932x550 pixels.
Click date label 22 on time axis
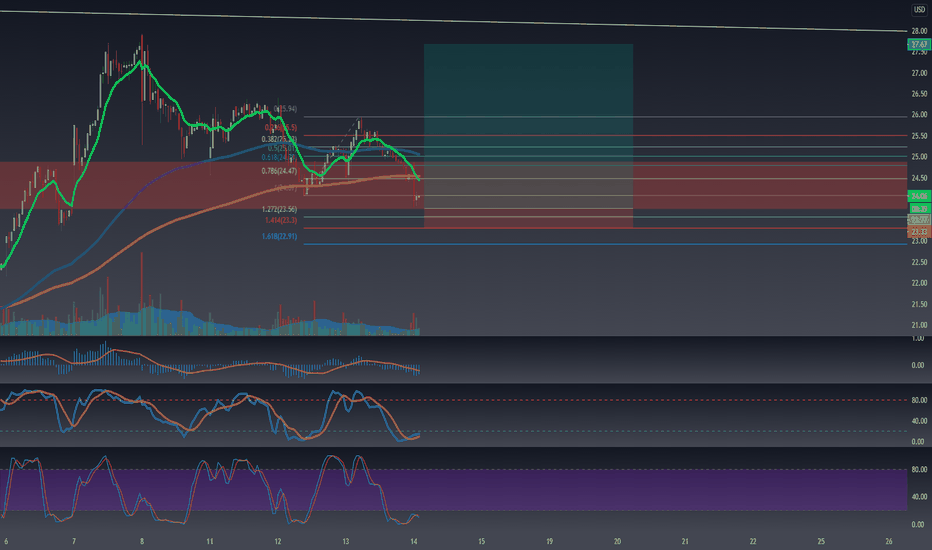[x=752, y=541]
